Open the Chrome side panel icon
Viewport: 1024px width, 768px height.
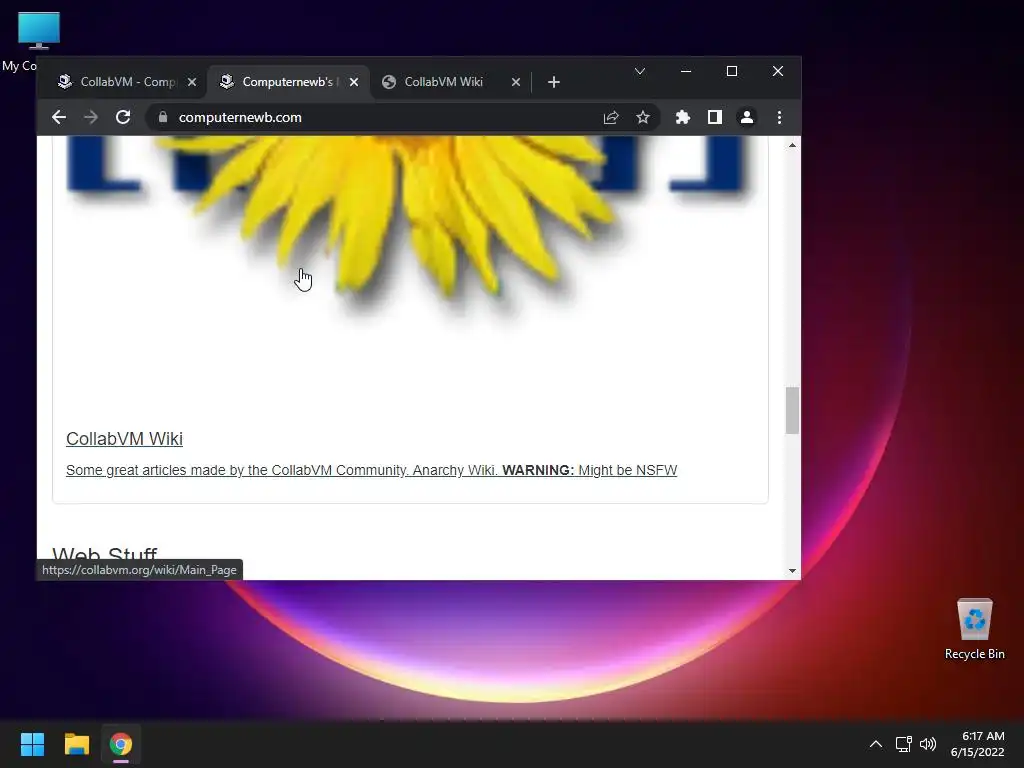(x=714, y=118)
